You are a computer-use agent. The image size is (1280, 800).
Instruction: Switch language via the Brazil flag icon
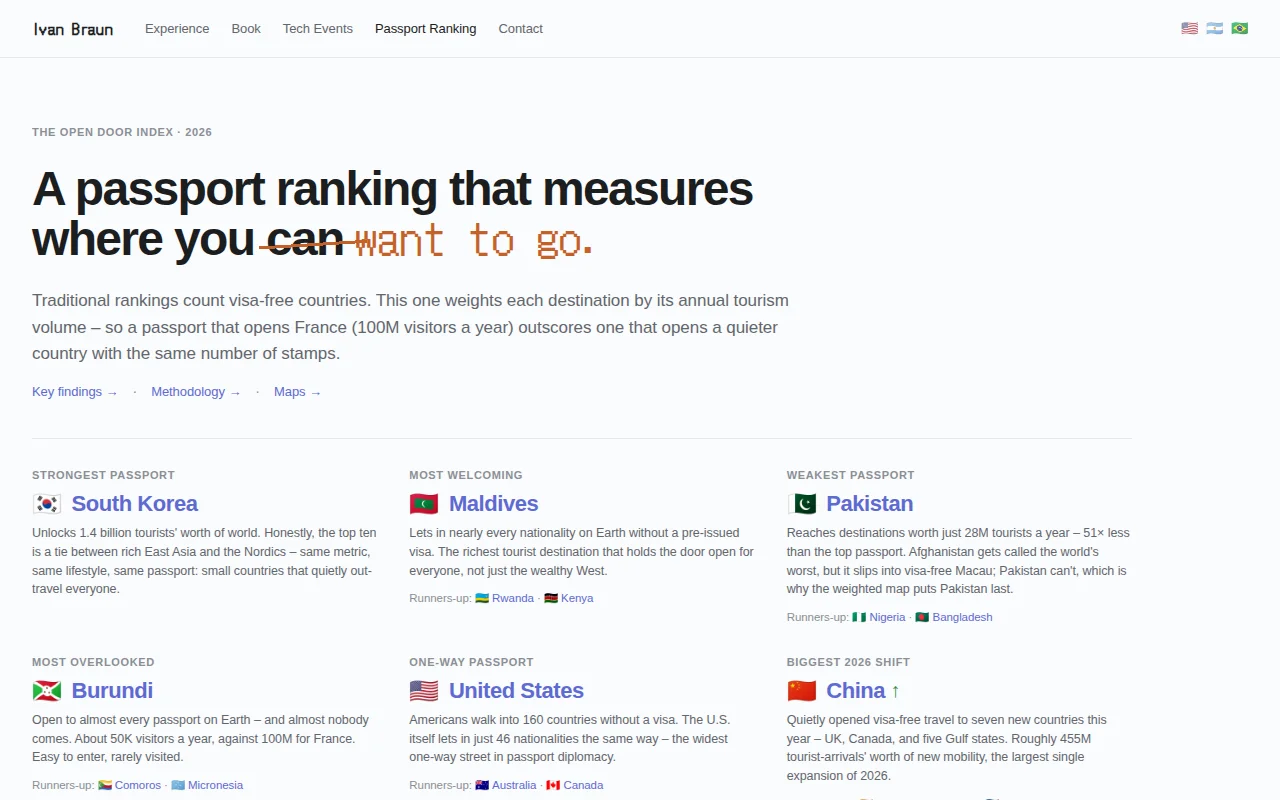(1239, 29)
